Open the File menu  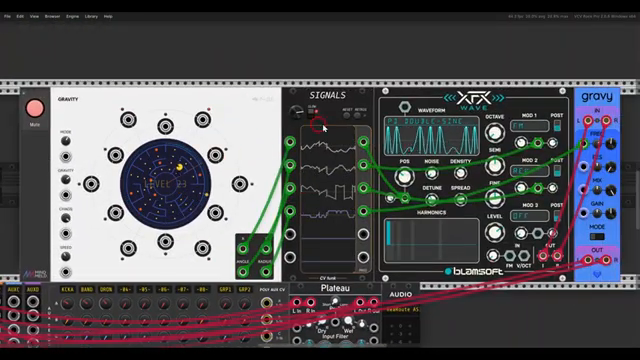(x=7, y=16)
